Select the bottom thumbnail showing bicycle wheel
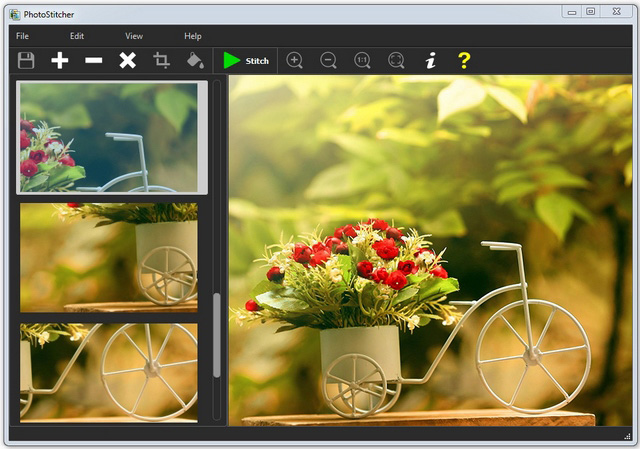 (109, 370)
